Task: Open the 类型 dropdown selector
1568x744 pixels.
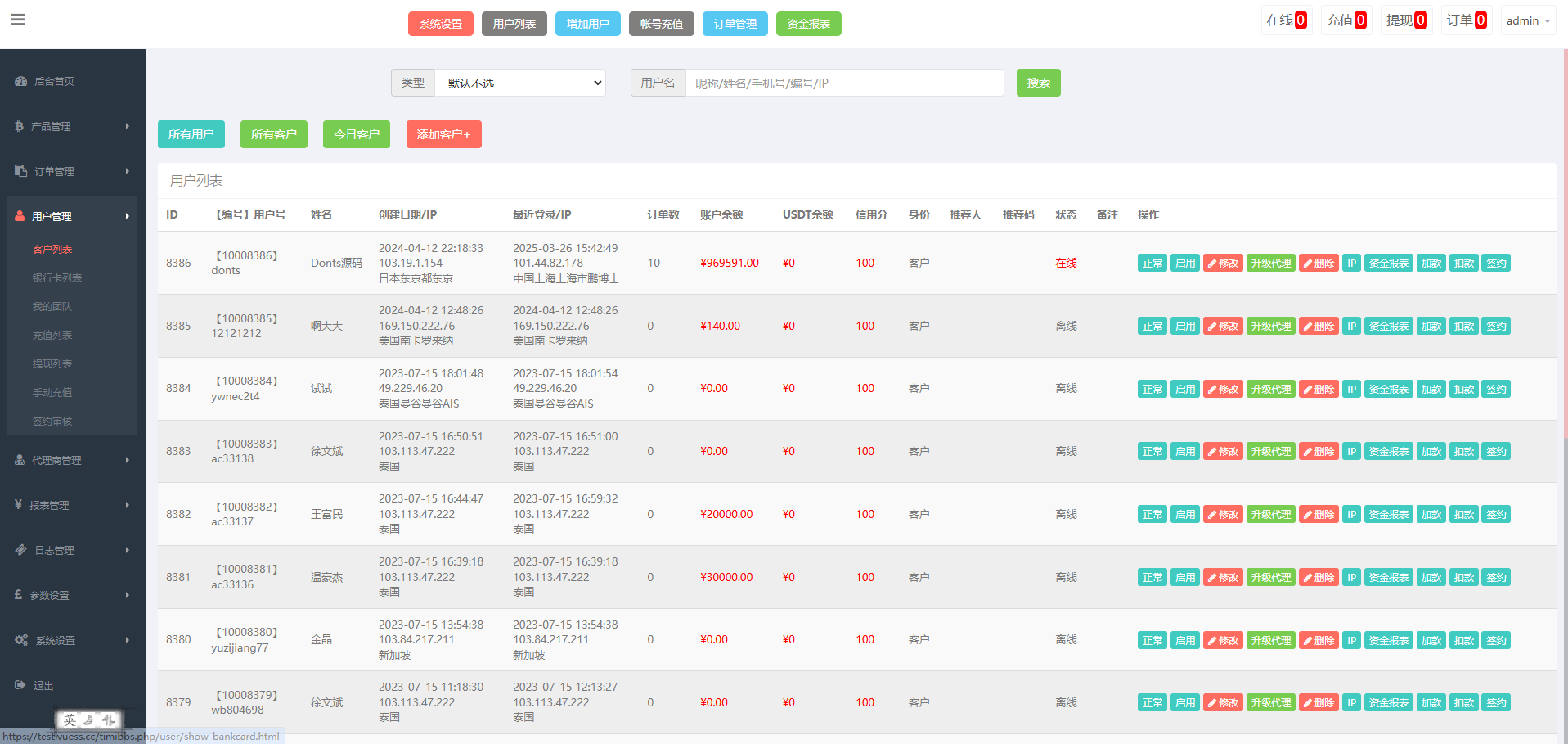Action: point(520,83)
